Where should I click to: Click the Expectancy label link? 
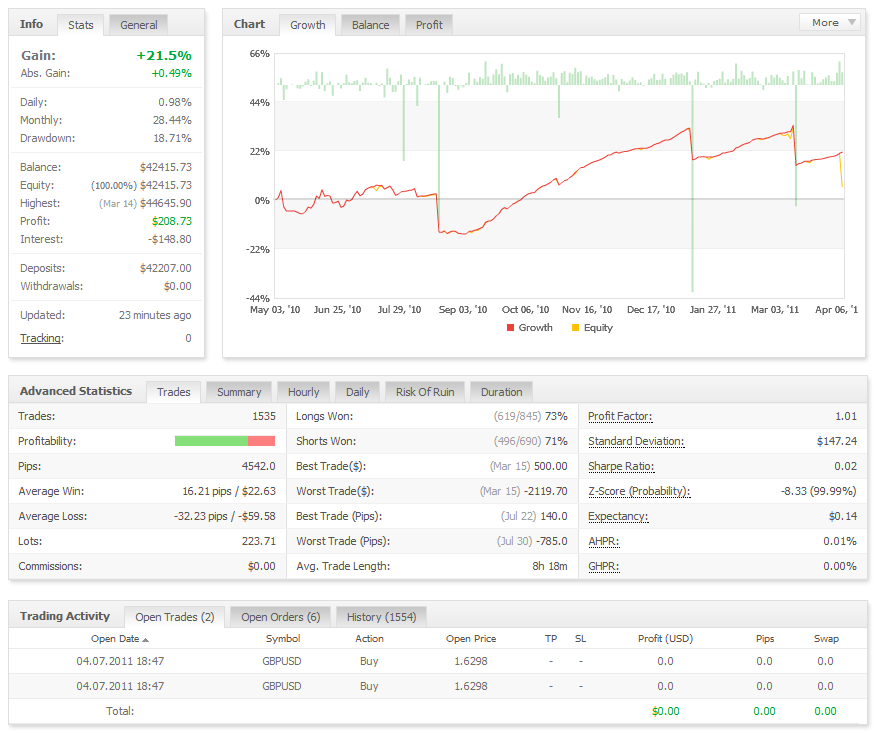(617, 516)
